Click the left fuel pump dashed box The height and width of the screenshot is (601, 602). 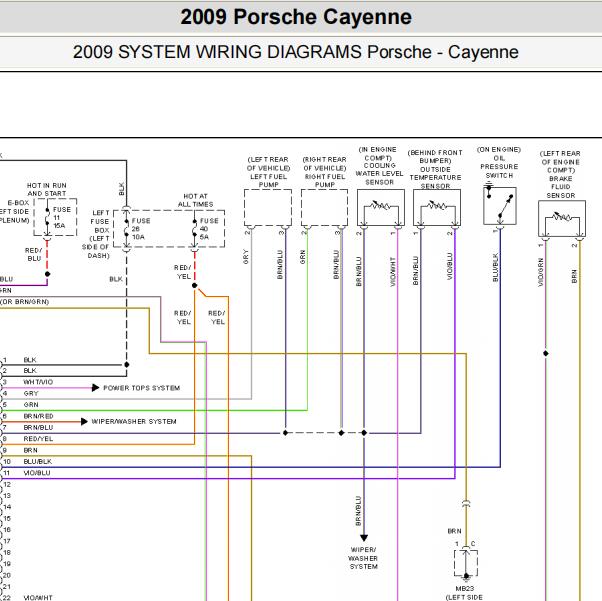268,207
